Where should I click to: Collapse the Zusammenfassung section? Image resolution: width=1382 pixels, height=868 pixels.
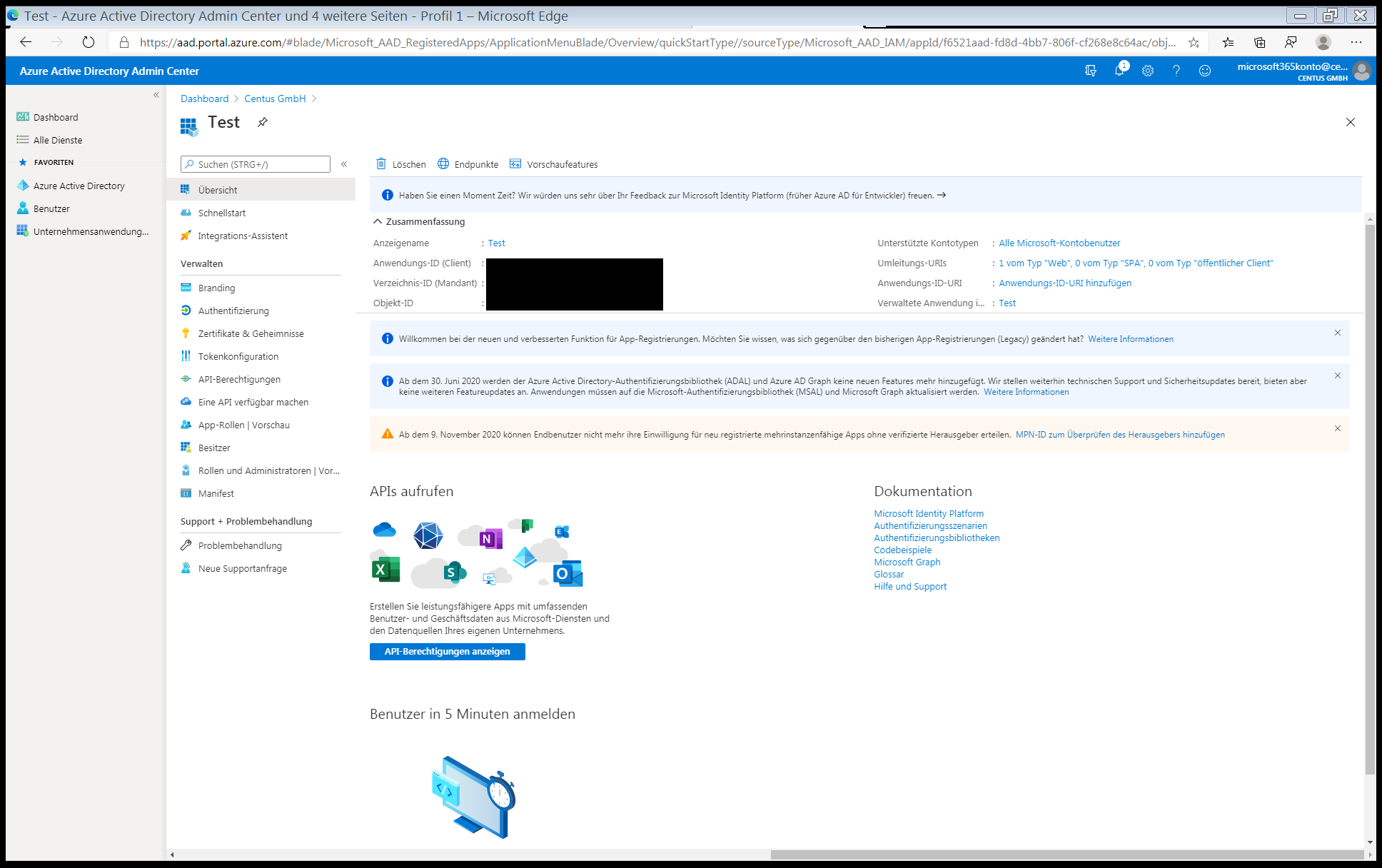coord(378,221)
